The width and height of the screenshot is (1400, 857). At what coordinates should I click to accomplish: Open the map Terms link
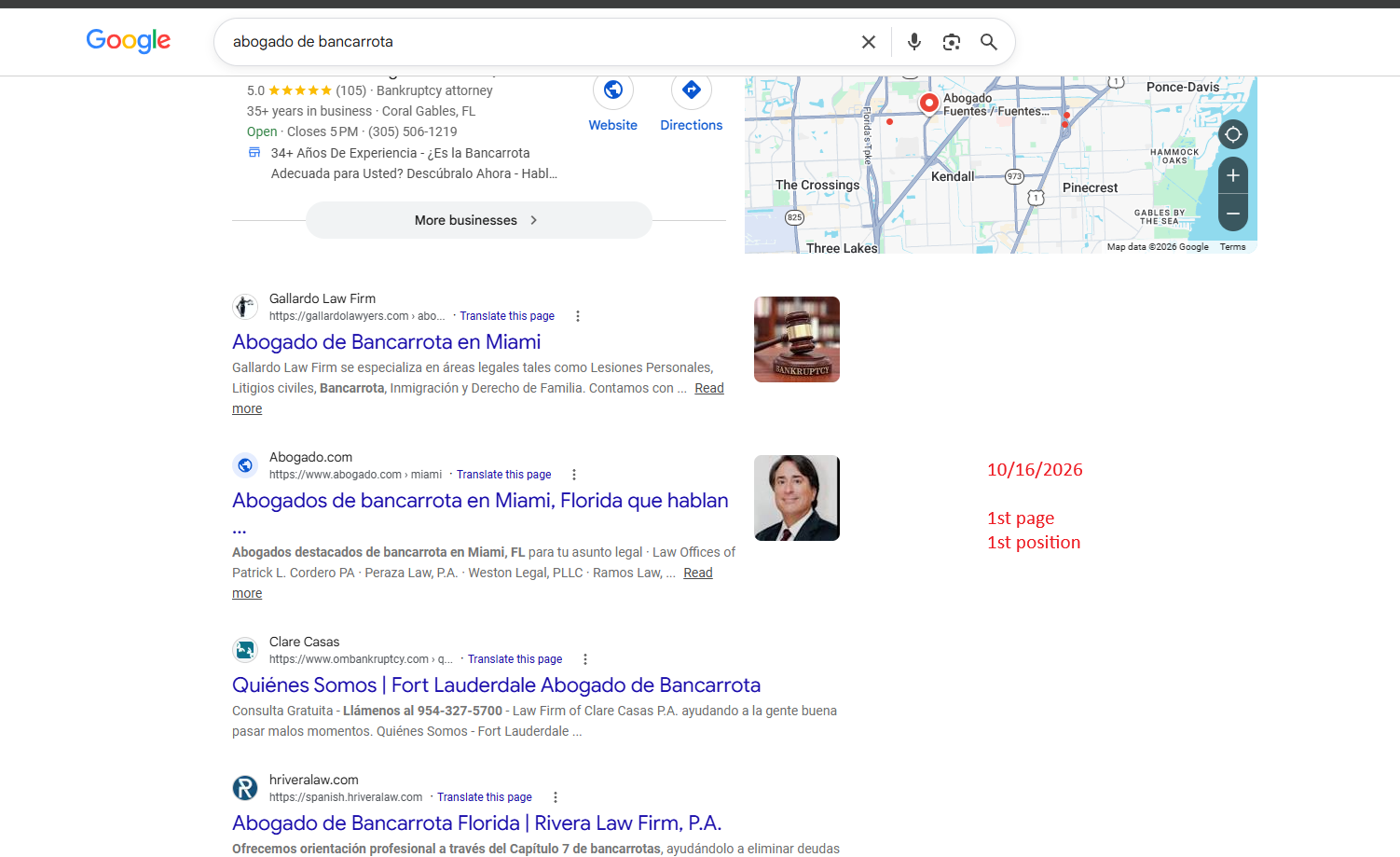coord(1232,247)
